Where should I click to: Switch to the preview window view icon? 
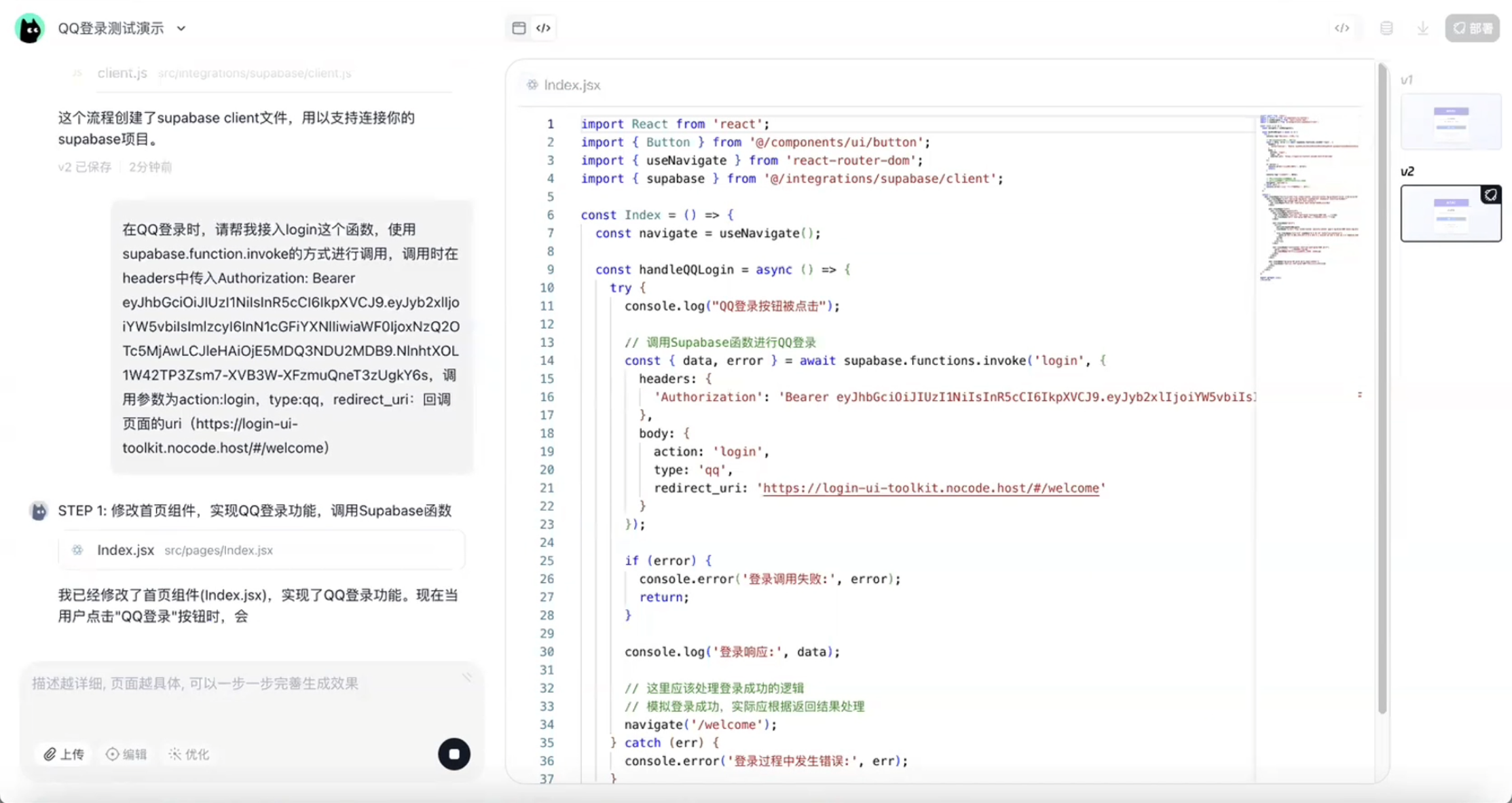pyautogui.click(x=519, y=28)
